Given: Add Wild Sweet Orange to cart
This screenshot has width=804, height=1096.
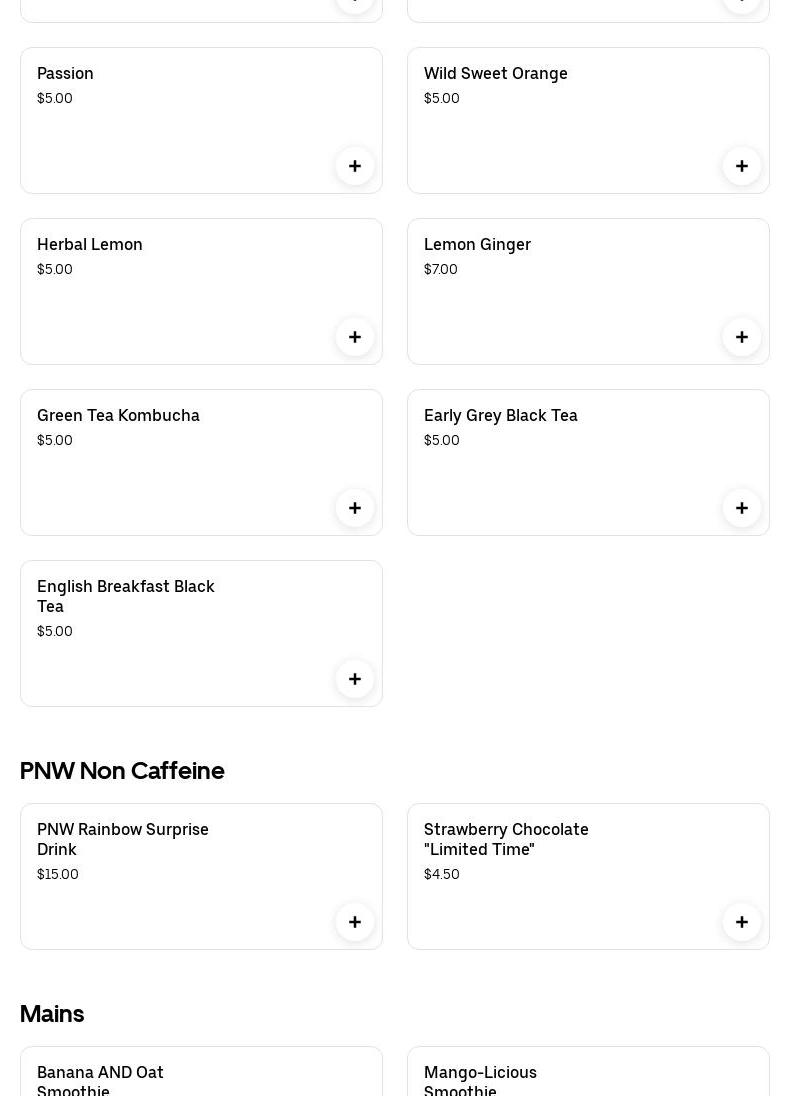Looking at the screenshot, I should coord(742,166).
